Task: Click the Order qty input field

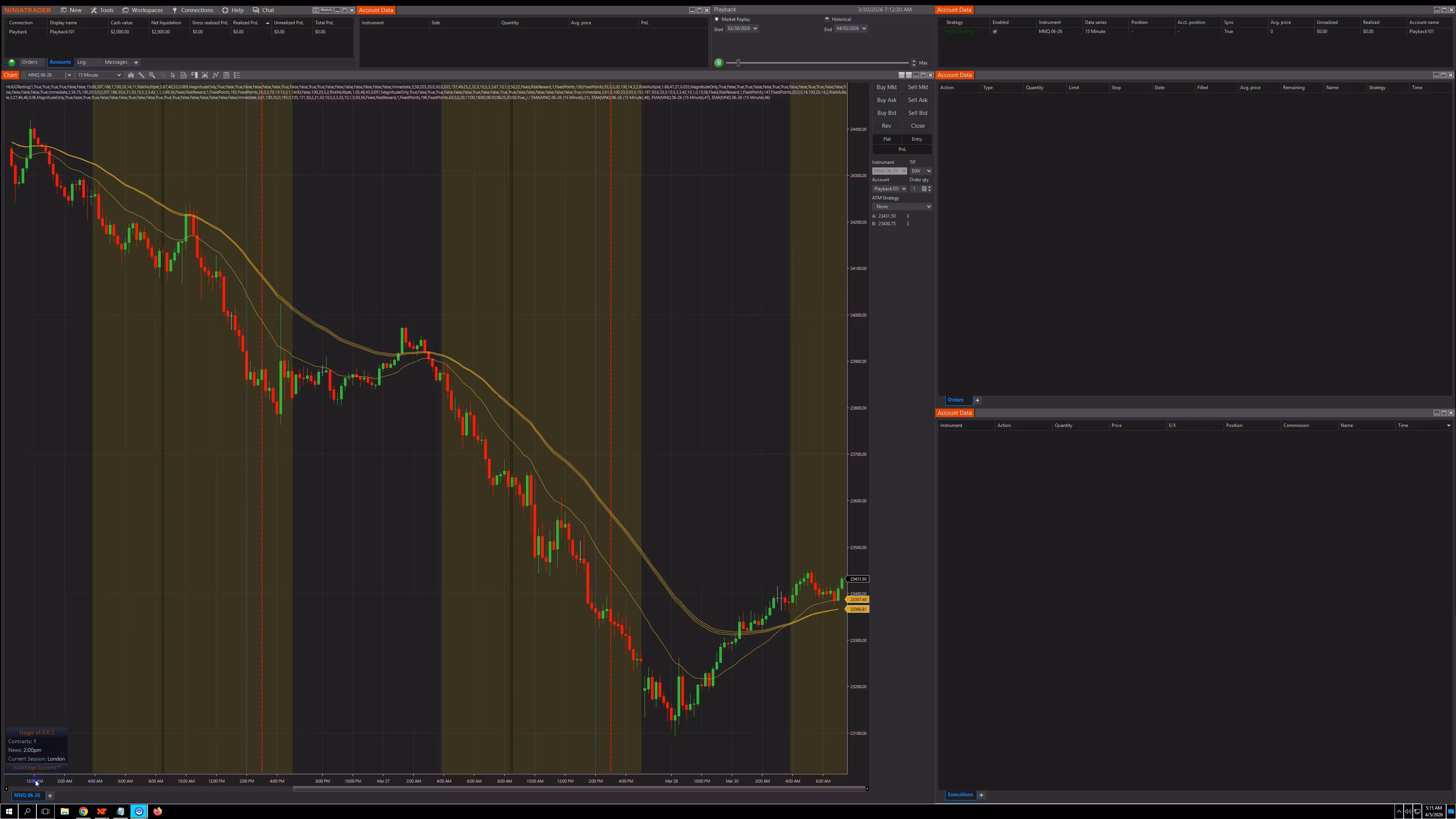Action: 915,188
